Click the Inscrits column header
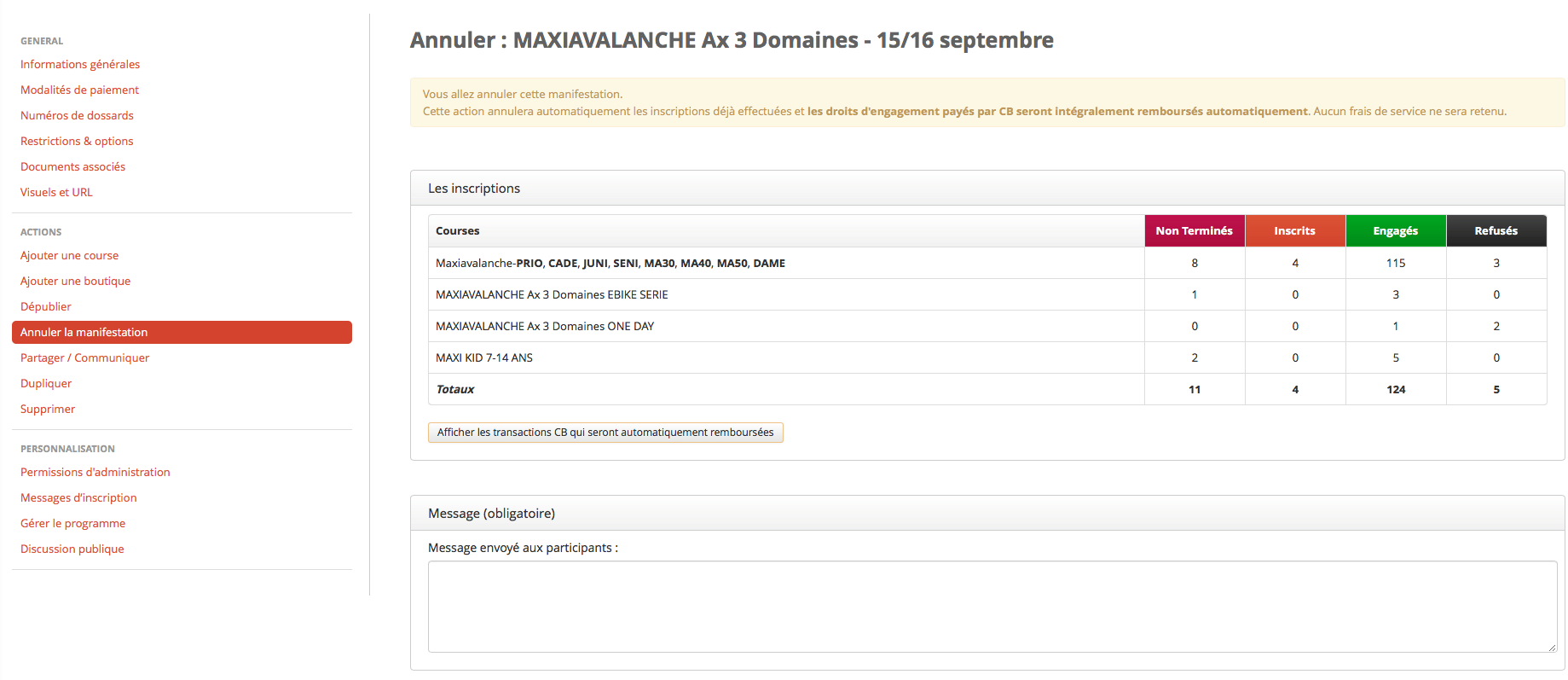The width and height of the screenshot is (1568, 680). [x=1295, y=231]
